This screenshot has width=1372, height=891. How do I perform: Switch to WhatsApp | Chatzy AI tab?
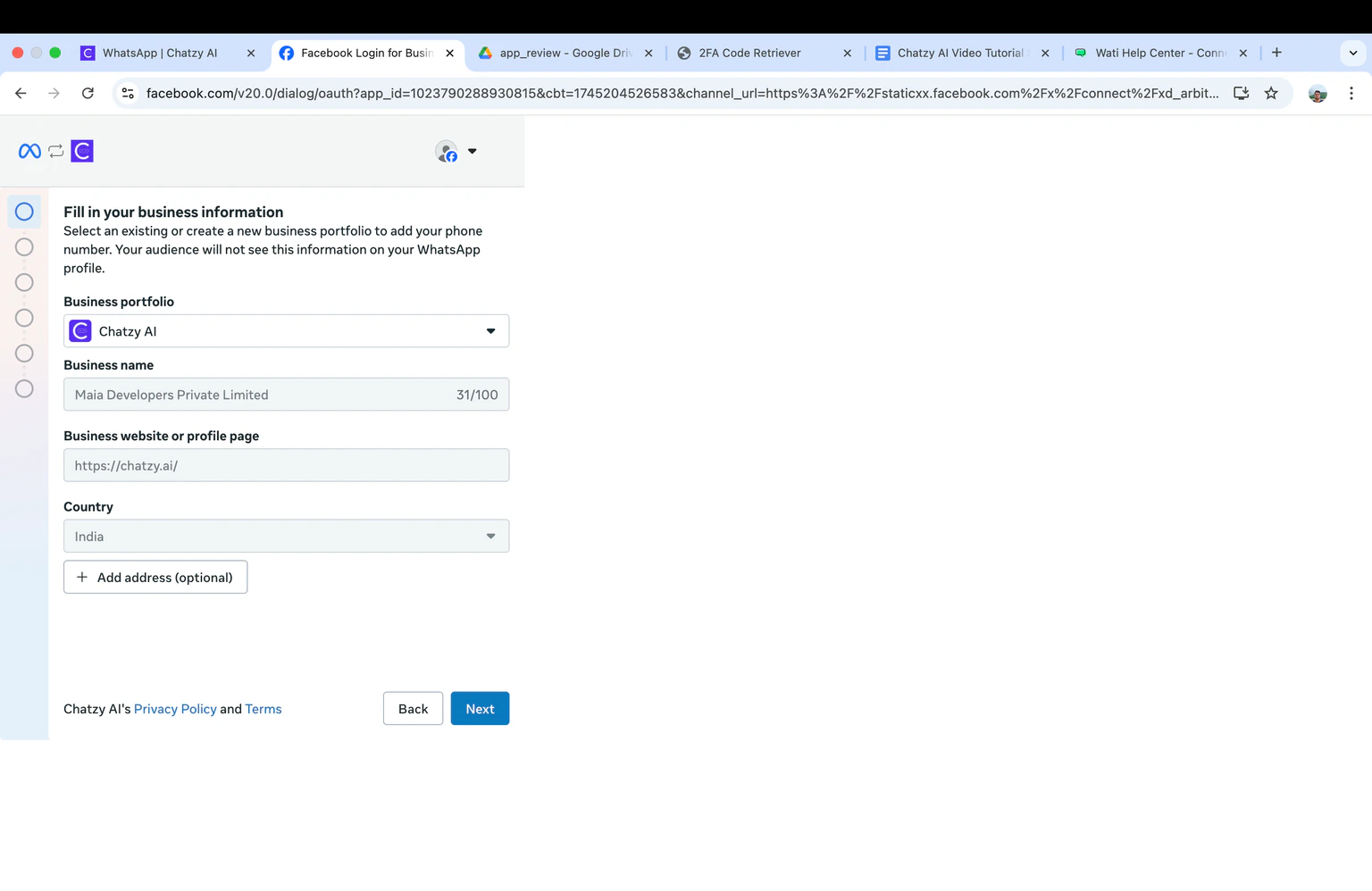[168, 53]
